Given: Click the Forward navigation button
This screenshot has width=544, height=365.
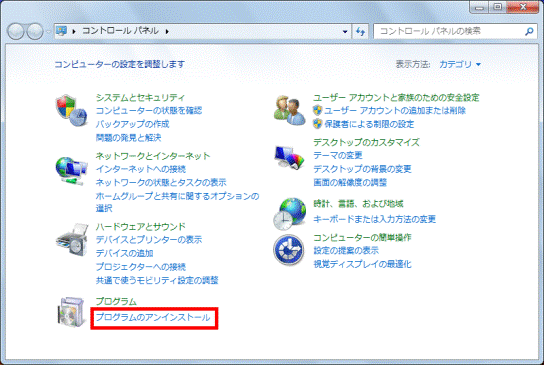Looking at the screenshot, I should pos(35,32).
